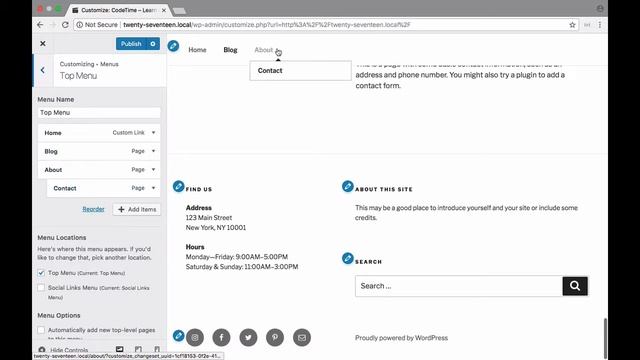The width and height of the screenshot is (640, 360).
Task: Expand the Home menu item settings
Action: click(x=153, y=133)
